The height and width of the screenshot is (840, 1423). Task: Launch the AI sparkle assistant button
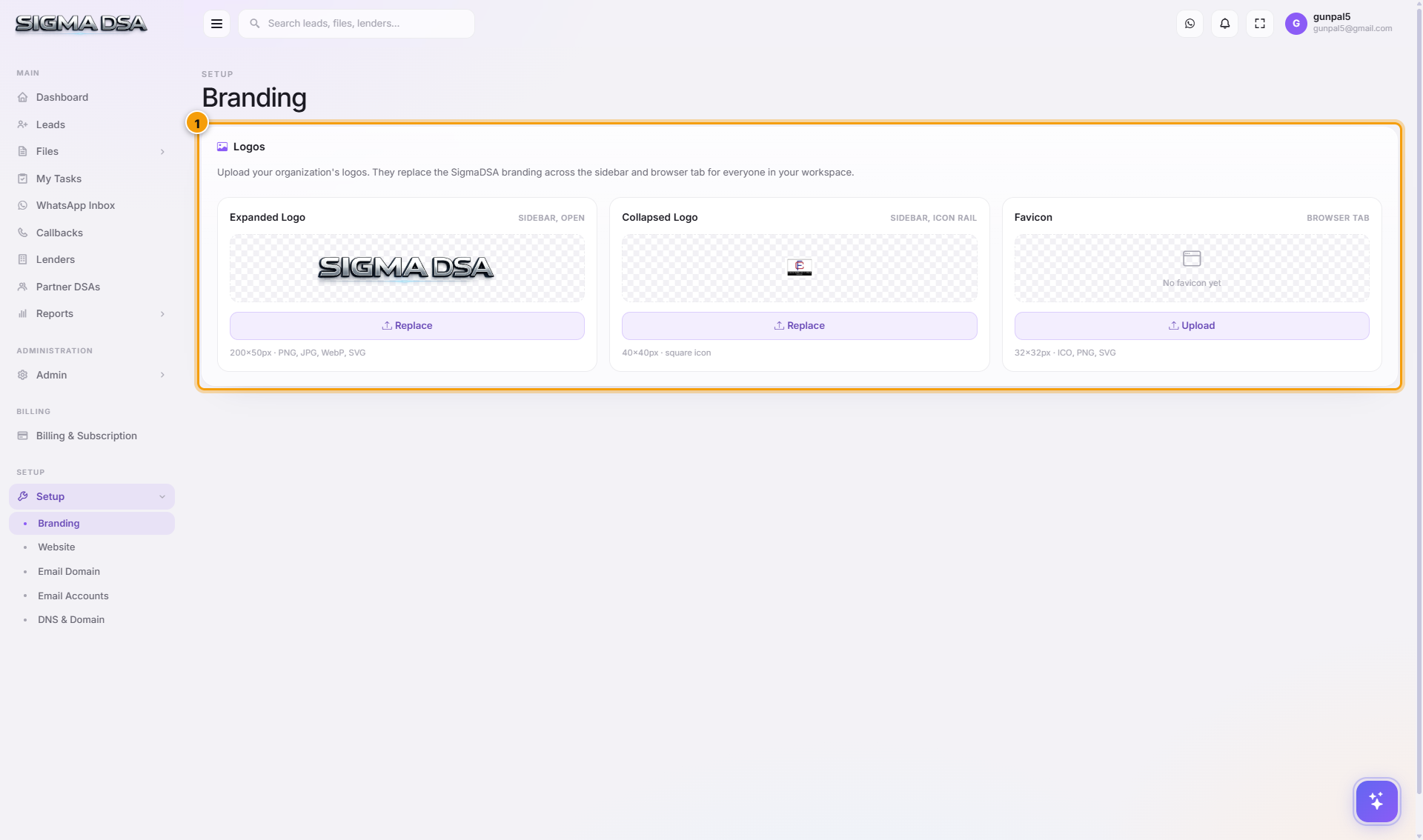pos(1376,801)
